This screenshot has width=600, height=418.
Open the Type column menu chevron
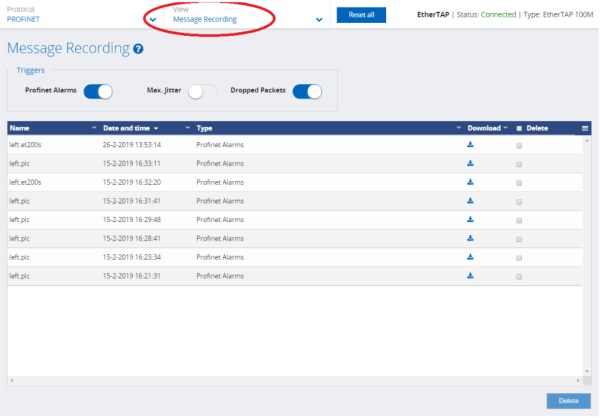pyautogui.click(x=458, y=127)
